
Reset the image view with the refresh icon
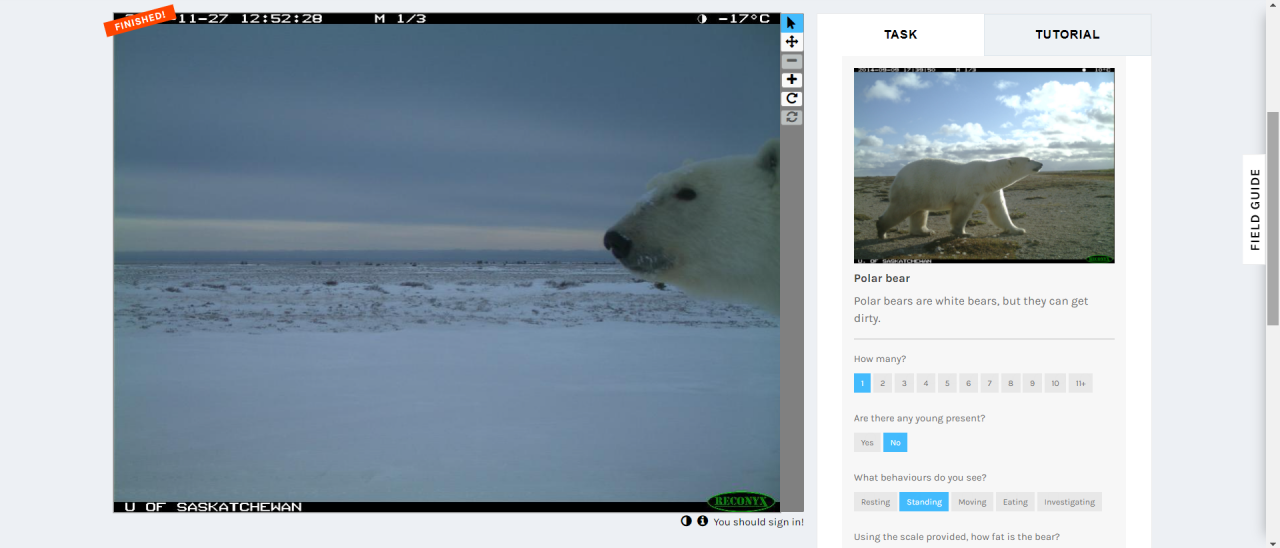point(792,117)
